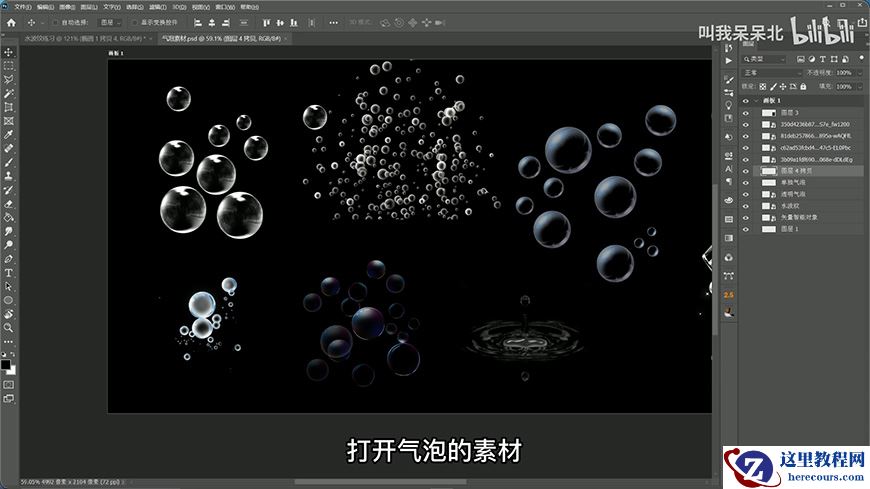
Task: Select the Polygonal Lasso tool
Action: point(8,80)
